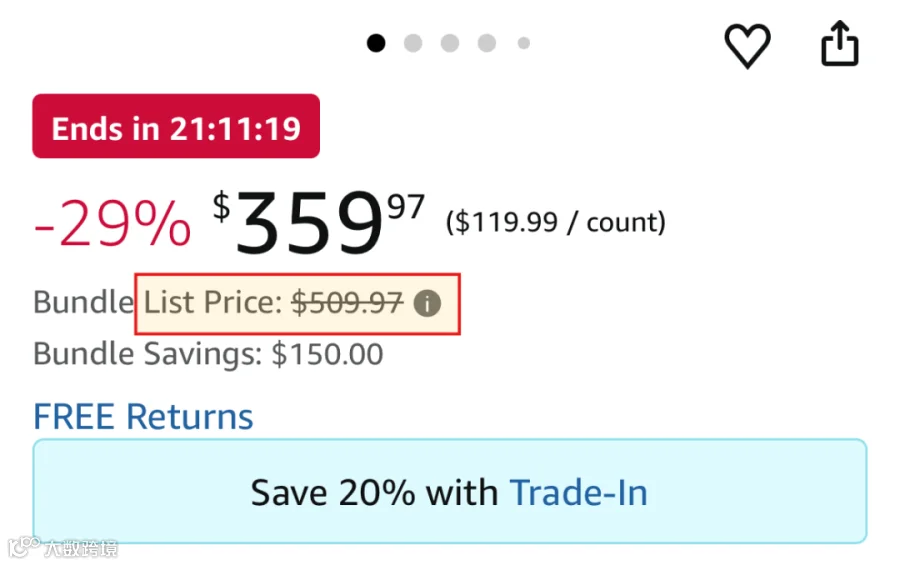The height and width of the screenshot is (565, 900).
Task: Tap the Bundle Savings $150.00 line
Action: 208,354
